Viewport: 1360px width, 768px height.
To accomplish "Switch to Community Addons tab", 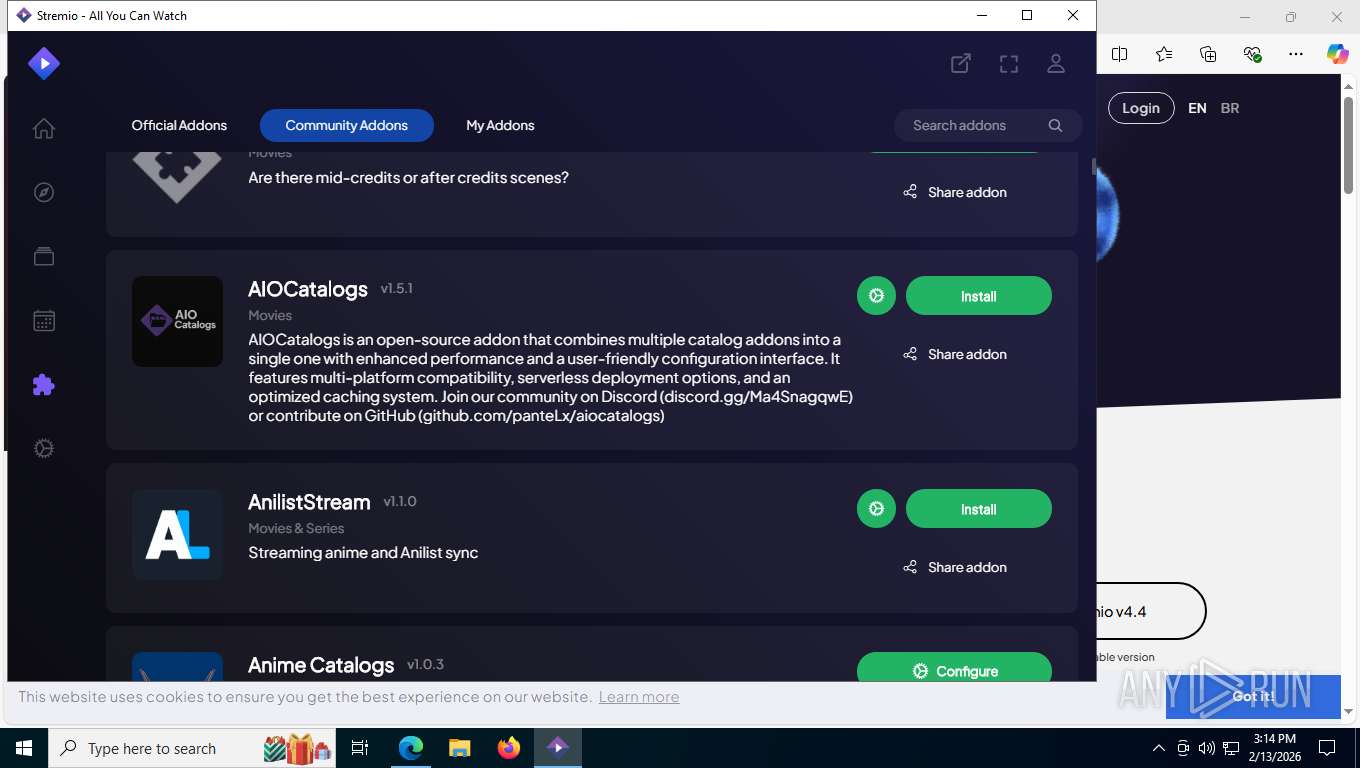I will (x=347, y=125).
